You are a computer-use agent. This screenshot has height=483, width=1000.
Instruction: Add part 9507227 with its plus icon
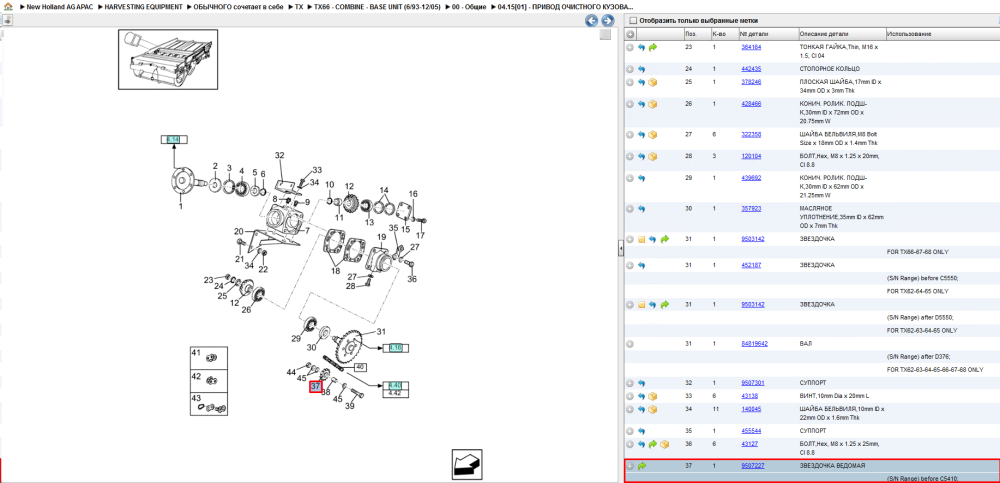pyautogui.click(x=629, y=466)
